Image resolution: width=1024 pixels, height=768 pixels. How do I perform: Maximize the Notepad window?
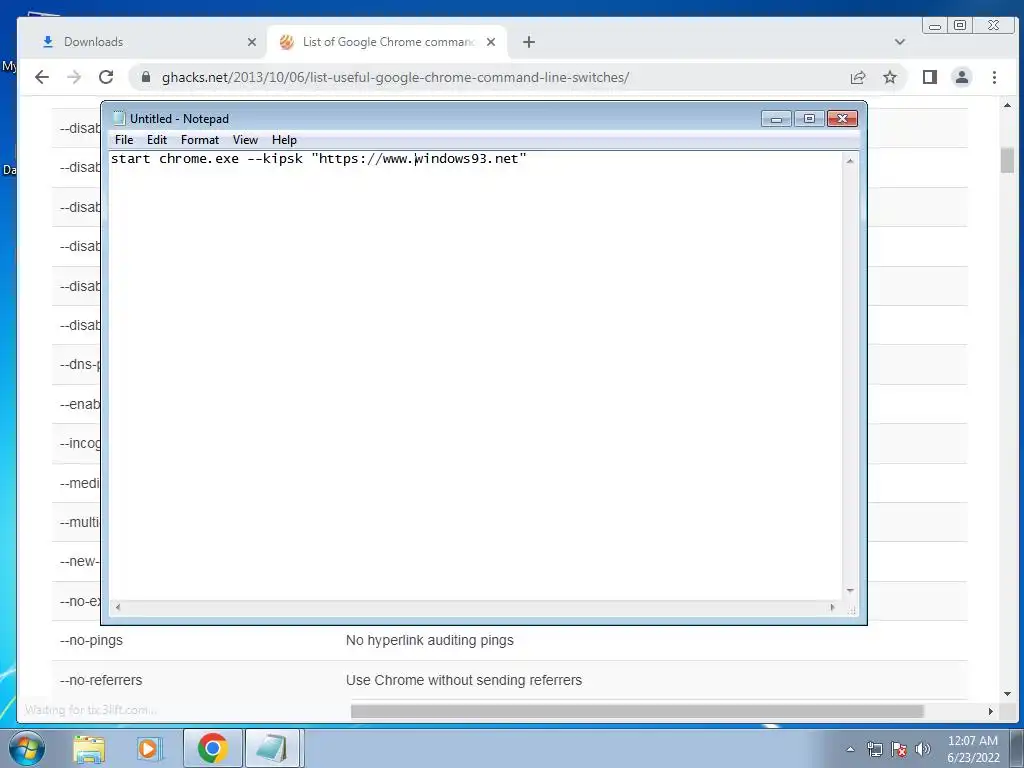(809, 119)
